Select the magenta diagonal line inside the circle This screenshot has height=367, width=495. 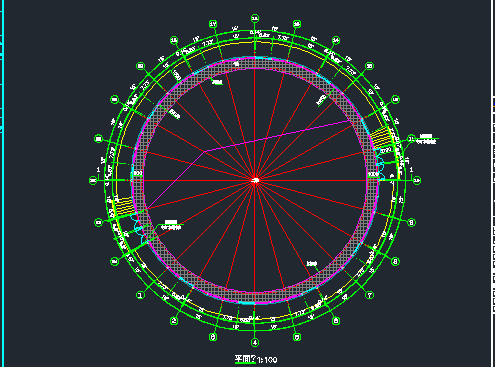(x=247, y=165)
